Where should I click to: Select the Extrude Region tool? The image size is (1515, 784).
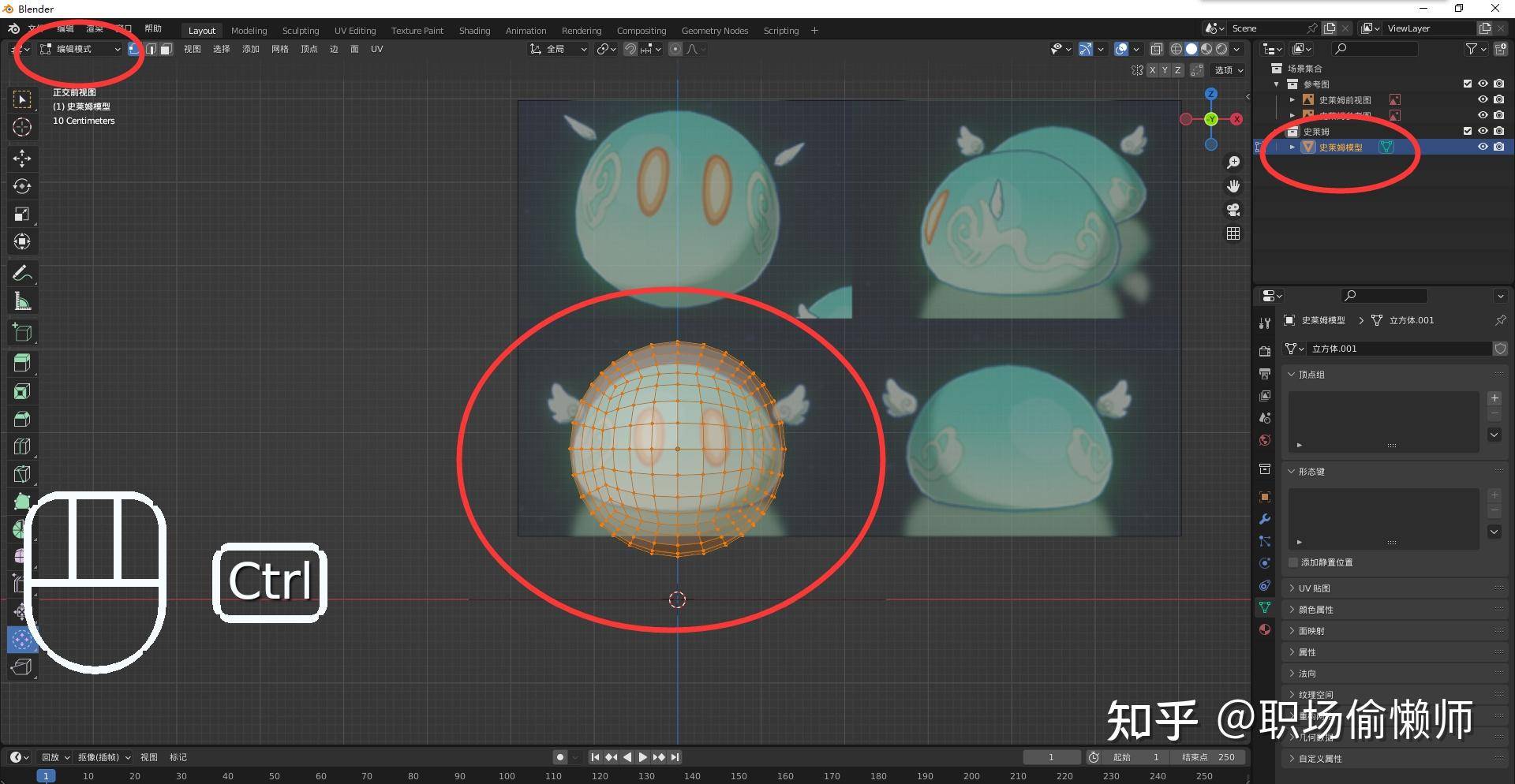22,363
